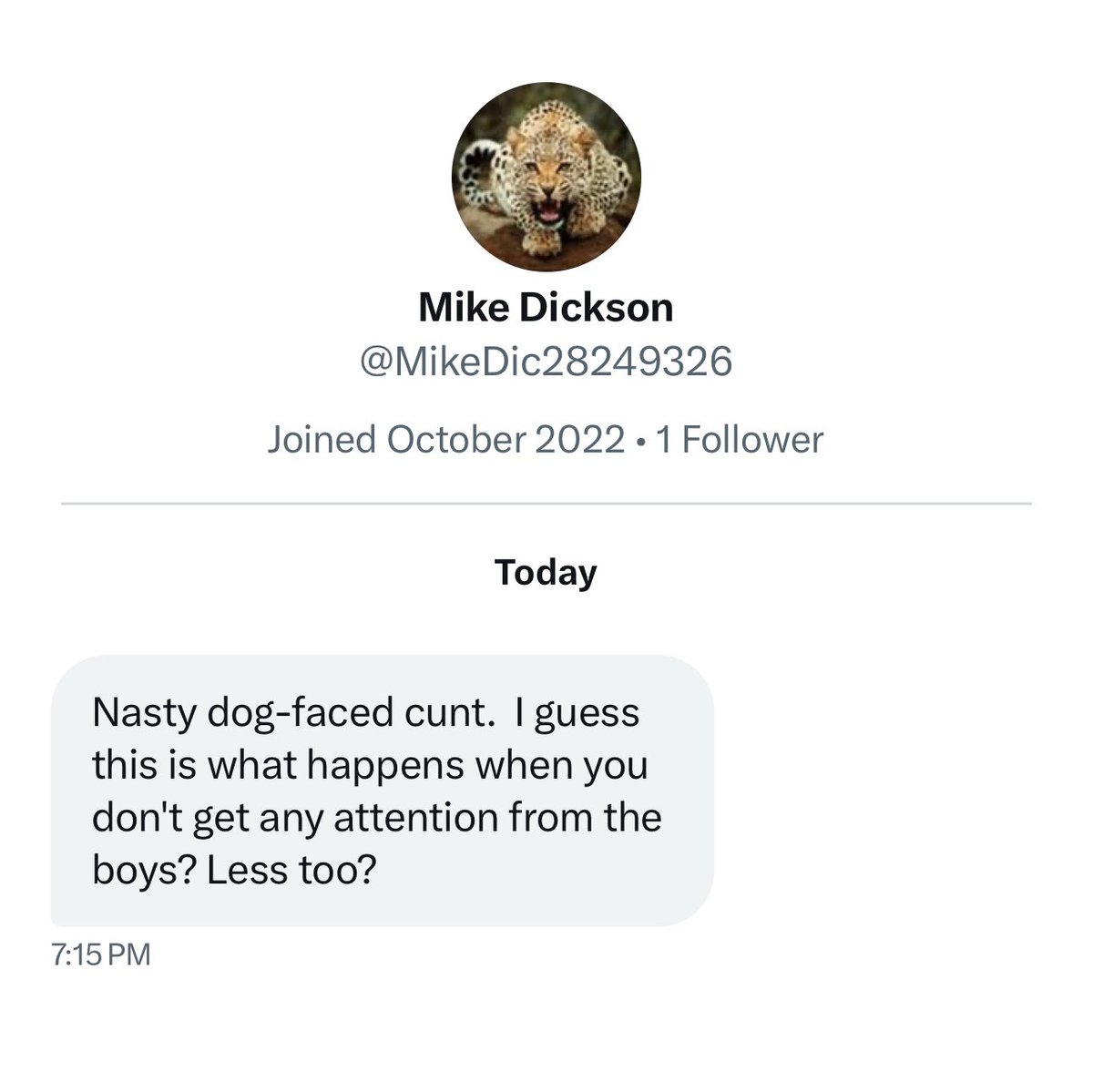Open the @MikeDic28249326 handle
The height and width of the screenshot is (1092, 1093).
tap(546, 362)
